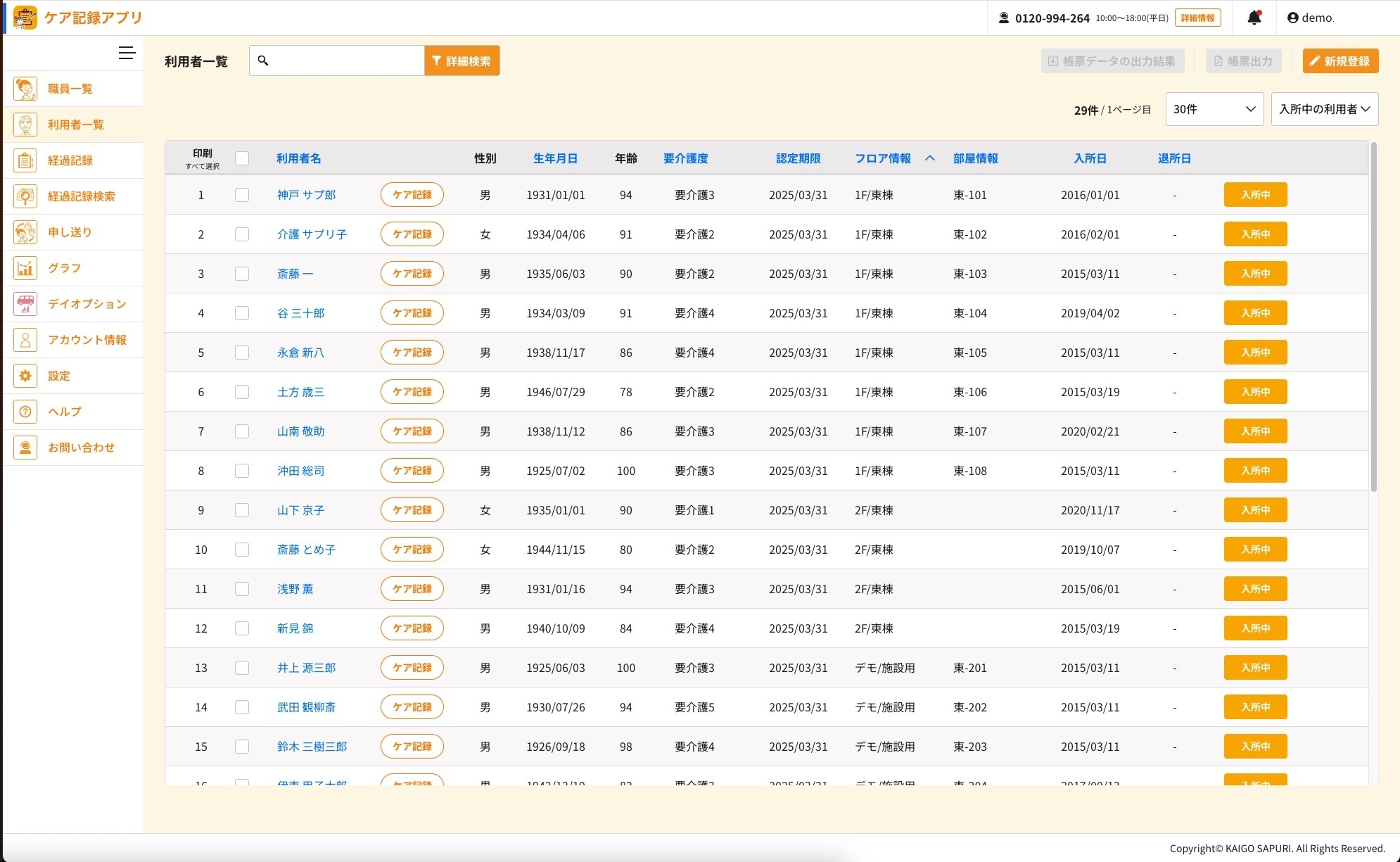Viewport: 1400px width, 862px height.
Task: Open the 井上 源三郎 user link
Action: coord(306,668)
